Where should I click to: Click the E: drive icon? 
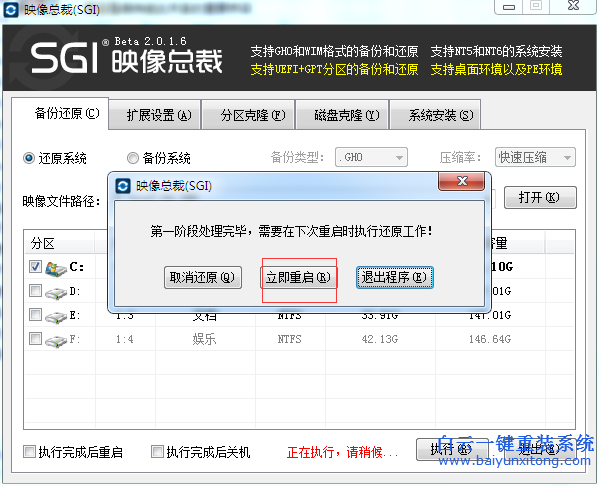pos(55,317)
